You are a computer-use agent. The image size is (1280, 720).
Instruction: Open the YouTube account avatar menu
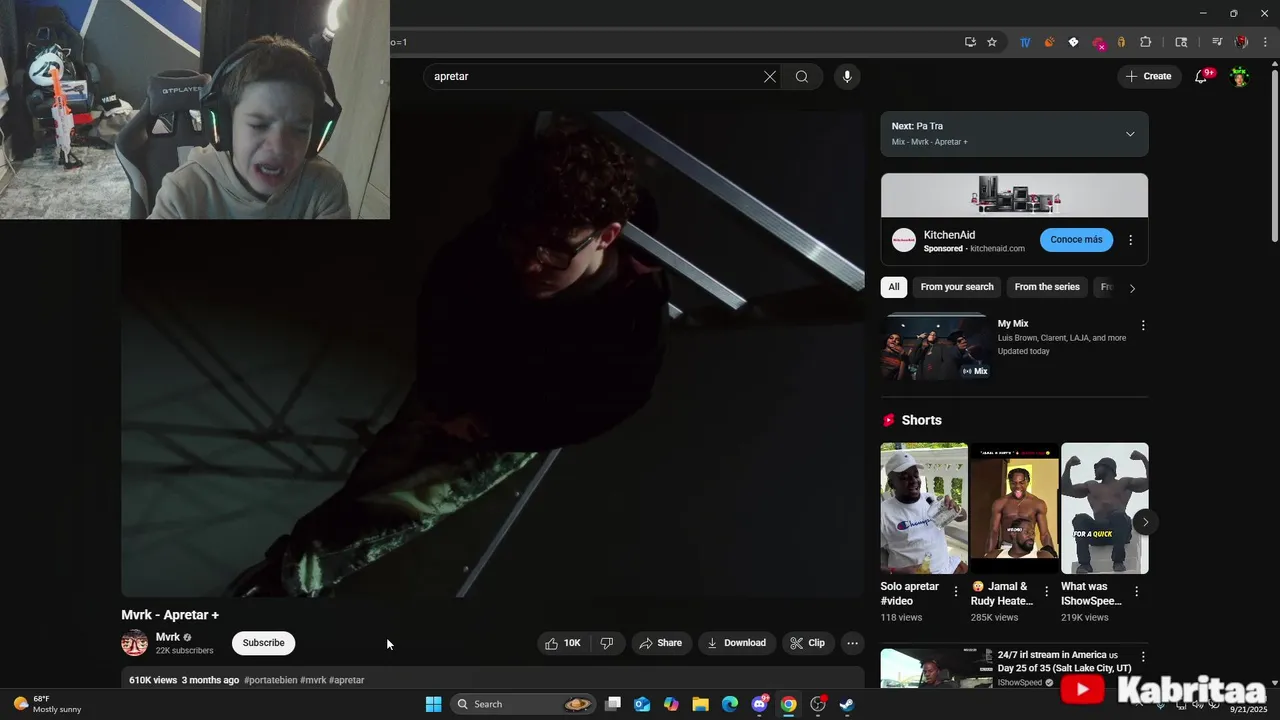[1240, 76]
